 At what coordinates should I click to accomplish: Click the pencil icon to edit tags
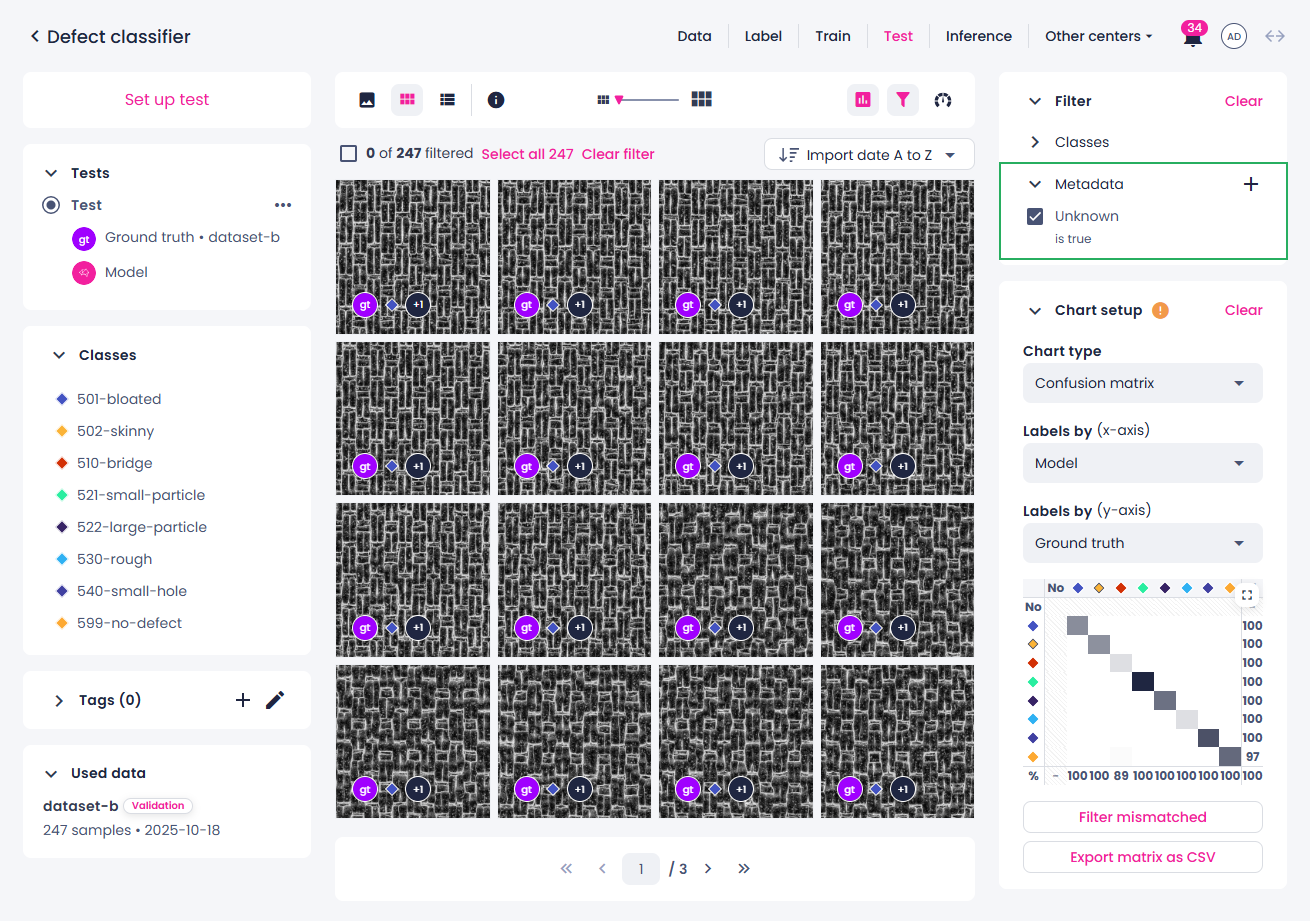[275, 700]
